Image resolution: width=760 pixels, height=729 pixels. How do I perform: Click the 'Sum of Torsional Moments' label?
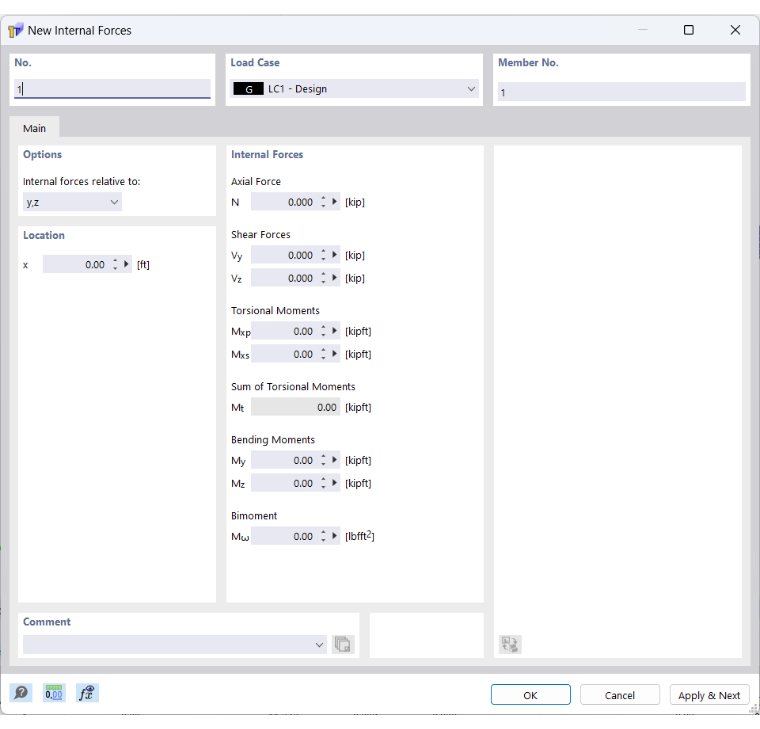[x=293, y=386]
